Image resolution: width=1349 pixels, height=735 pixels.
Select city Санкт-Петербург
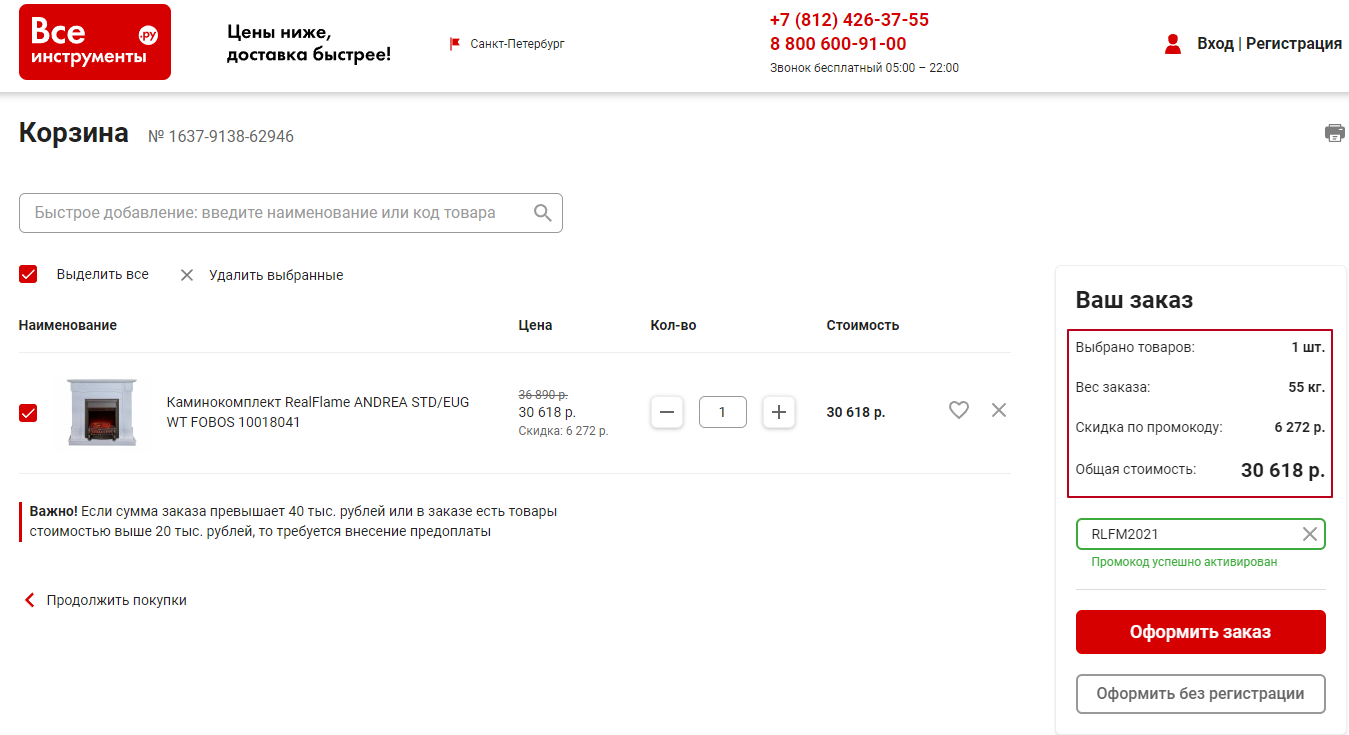tap(517, 44)
